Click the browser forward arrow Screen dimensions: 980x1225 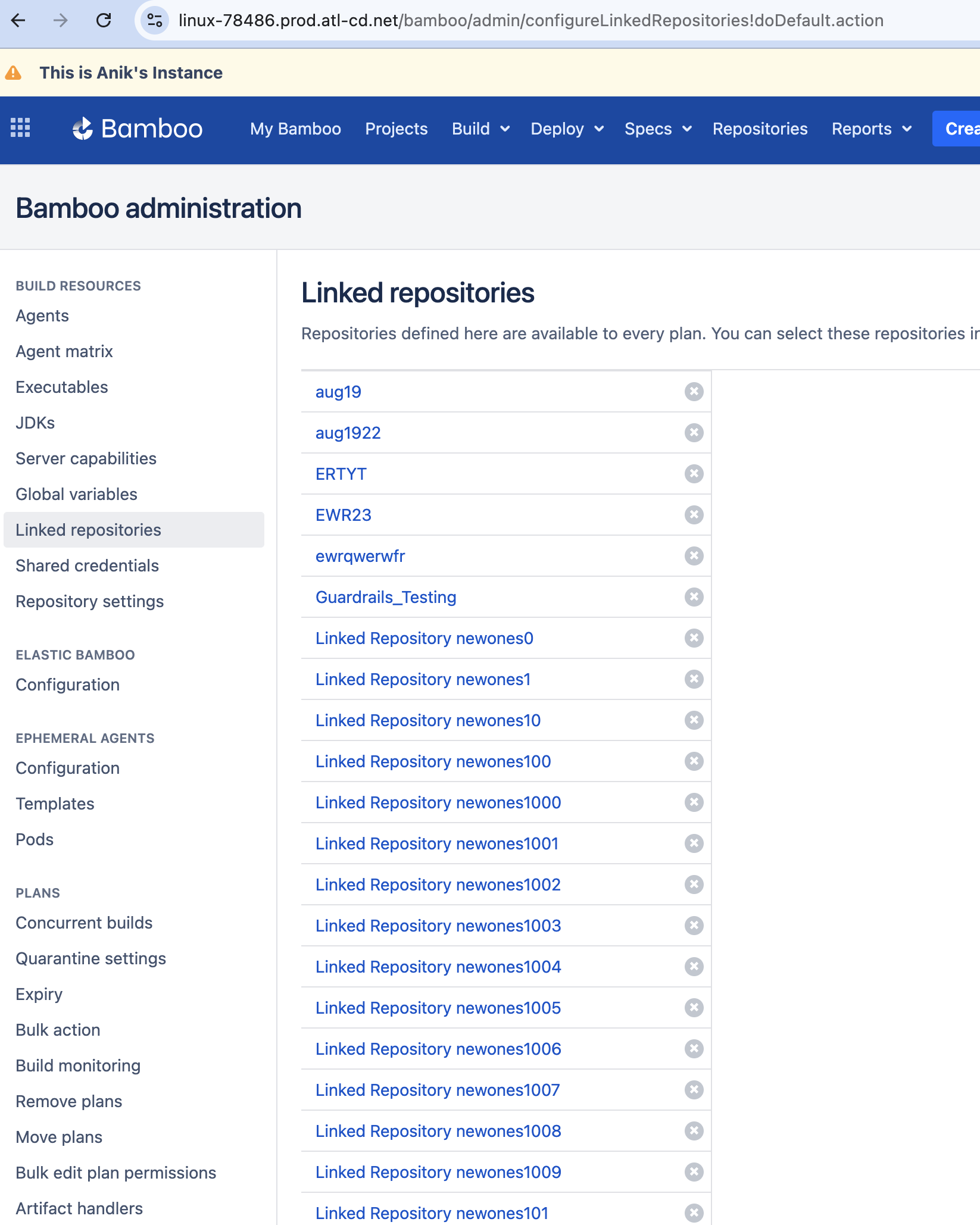click(x=60, y=21)
